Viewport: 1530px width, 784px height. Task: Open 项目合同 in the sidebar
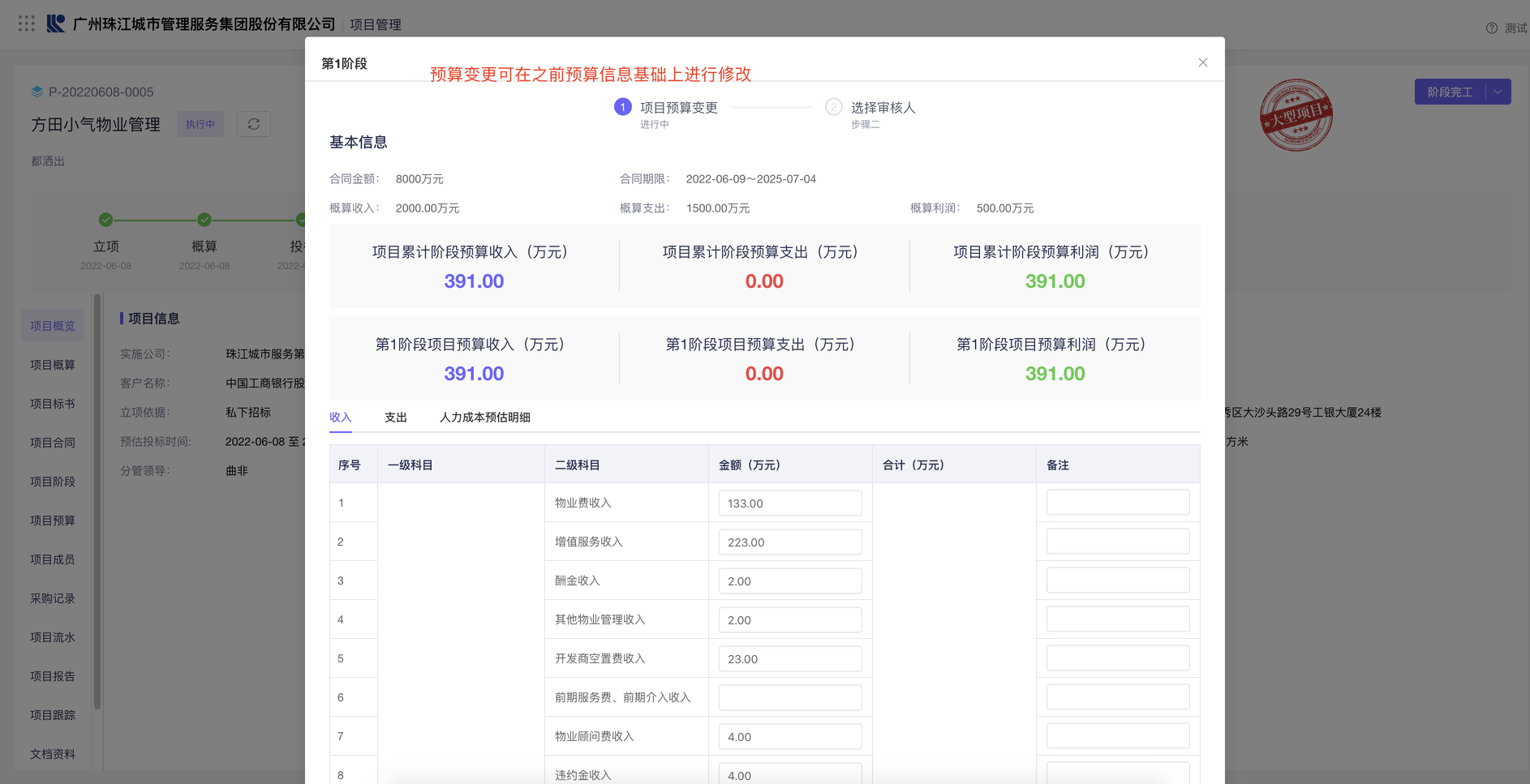click(x=53, y=442)
